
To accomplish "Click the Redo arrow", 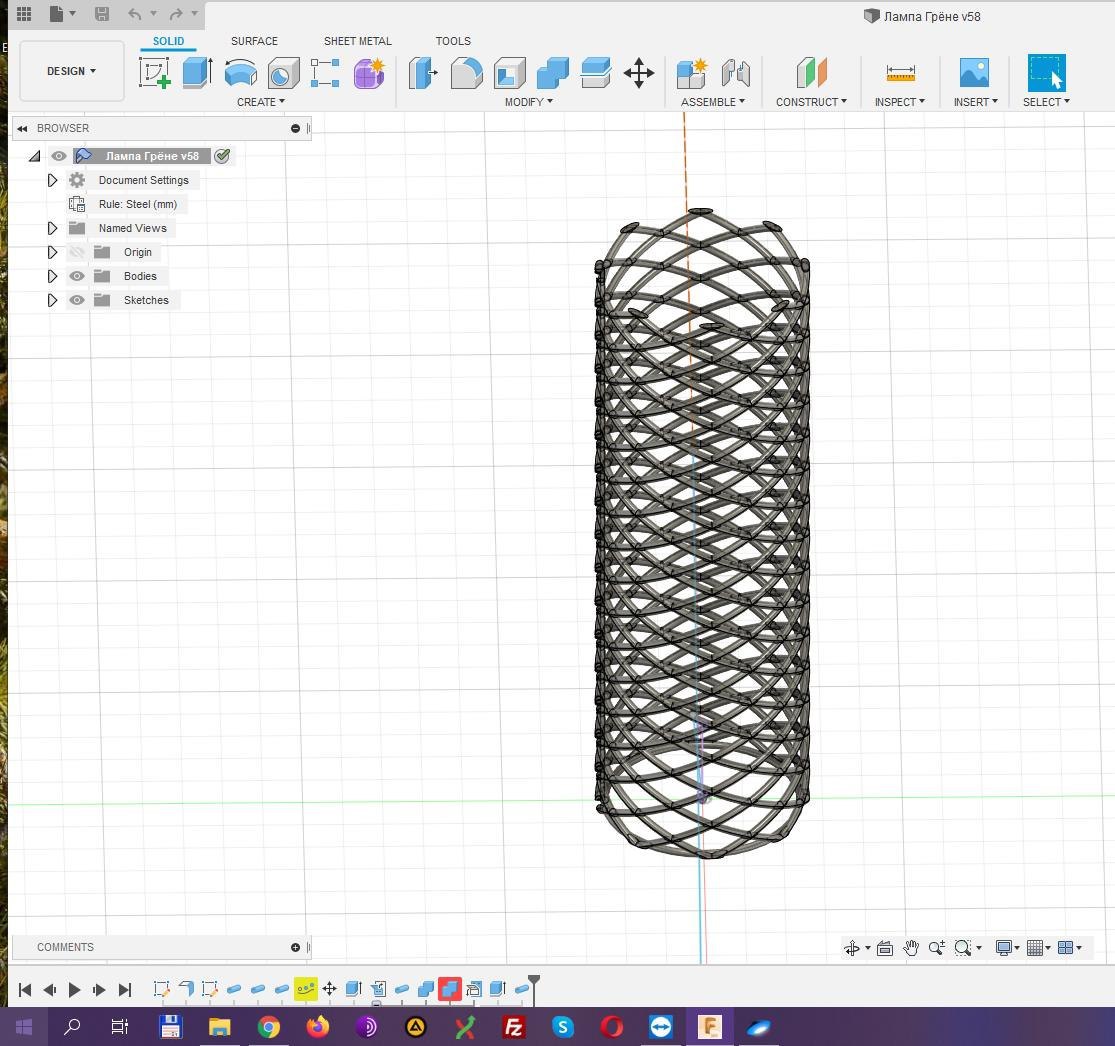I will [x=176, y=14].
